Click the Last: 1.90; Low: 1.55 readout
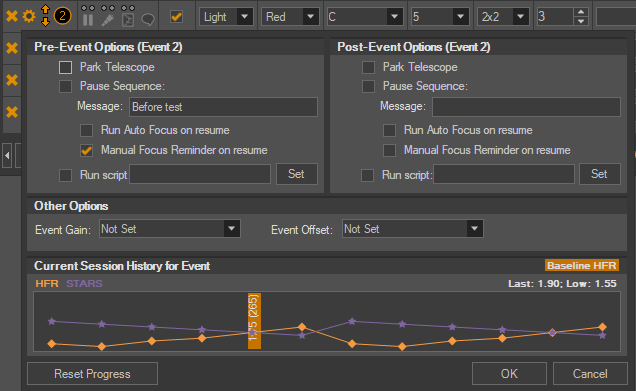The image size is (636, 391). (562, 284)
